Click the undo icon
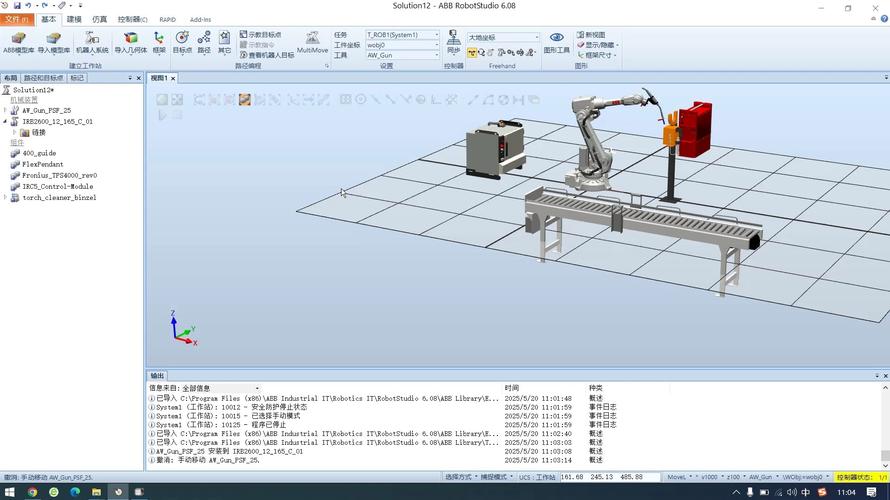This screenshot has height=500, width=890. click(28, 5)
